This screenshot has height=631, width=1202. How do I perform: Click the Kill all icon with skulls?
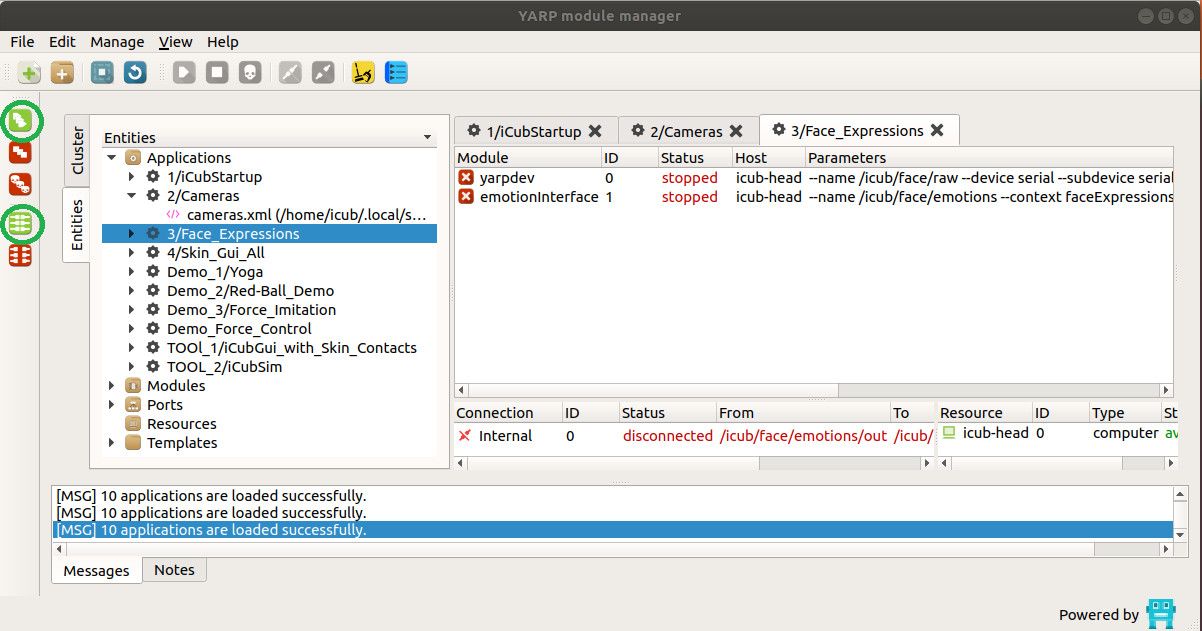pos(21,184)
